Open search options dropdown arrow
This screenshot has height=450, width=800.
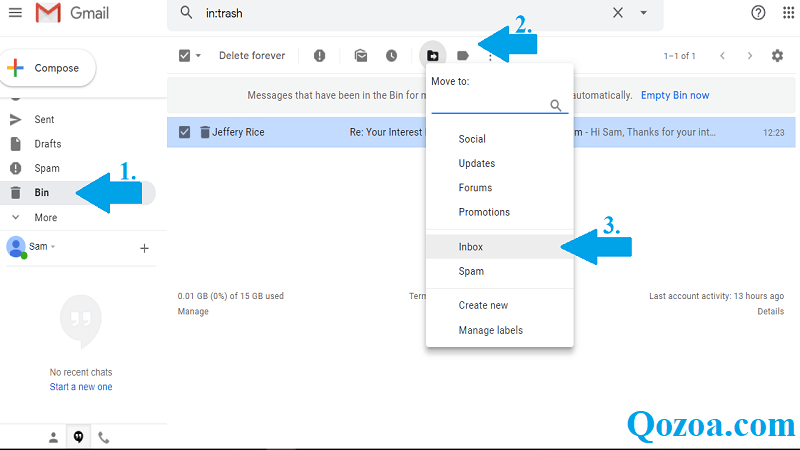tap(643, 13)
